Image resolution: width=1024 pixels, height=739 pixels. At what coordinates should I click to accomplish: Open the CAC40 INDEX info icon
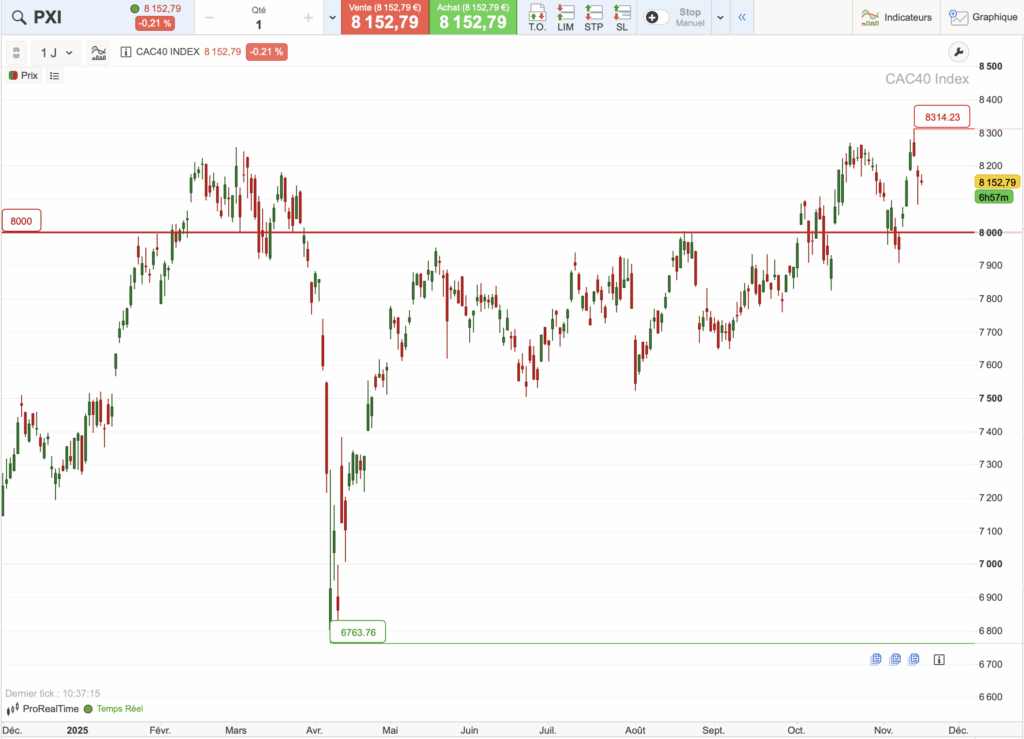pyautogui.click(x=124, y=52)
